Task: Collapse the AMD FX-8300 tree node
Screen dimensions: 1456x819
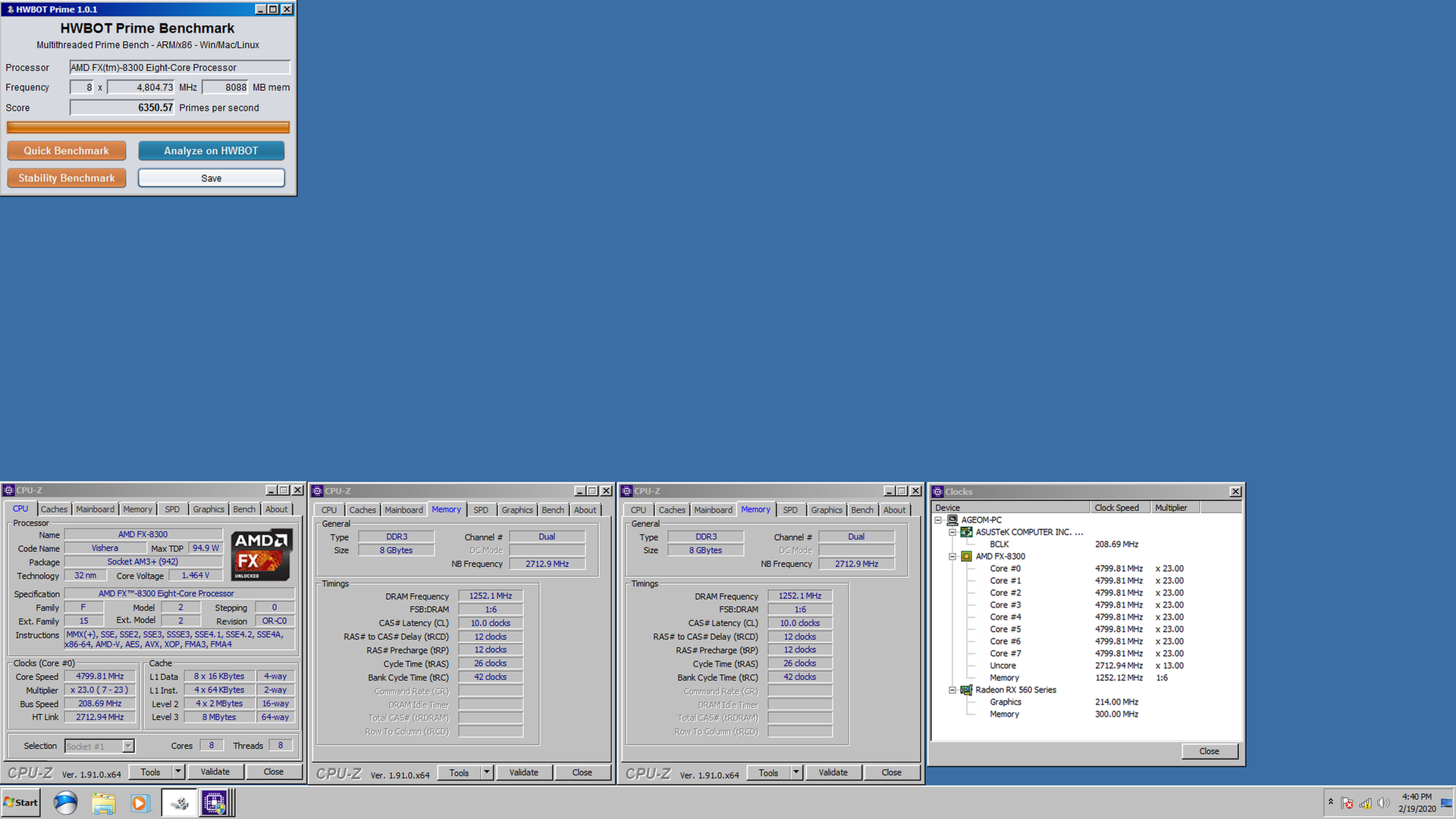Action: point(952,557)
